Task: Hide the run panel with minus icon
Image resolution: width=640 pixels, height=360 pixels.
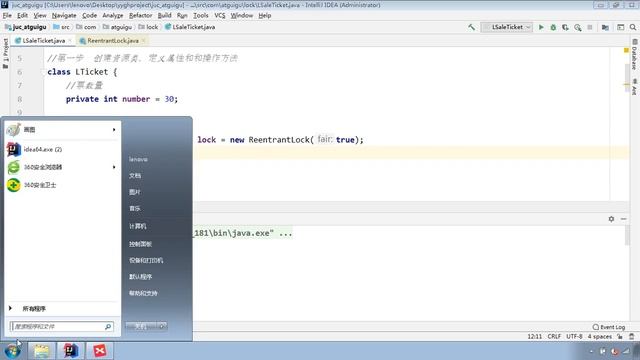Action: 623,219
